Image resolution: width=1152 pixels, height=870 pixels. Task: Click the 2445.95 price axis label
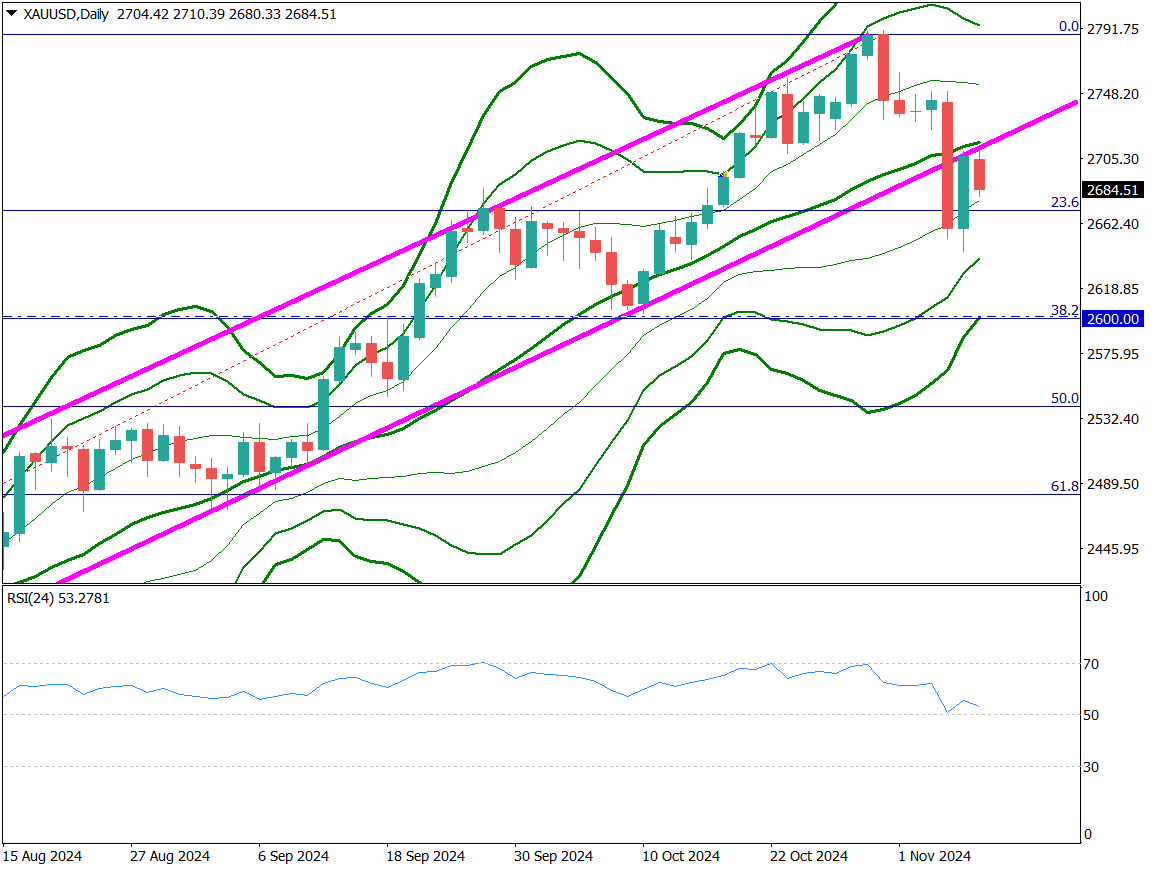coord(1113,549)
